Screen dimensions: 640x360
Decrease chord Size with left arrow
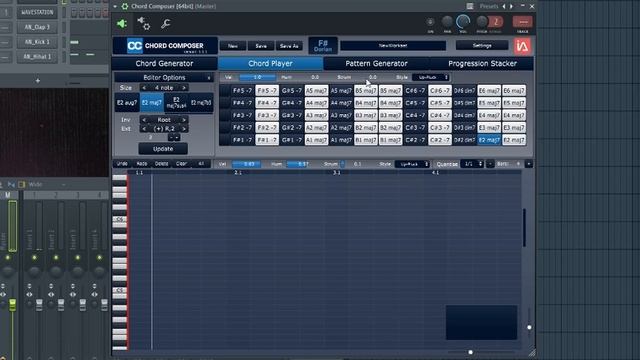(x=144, y=88)
